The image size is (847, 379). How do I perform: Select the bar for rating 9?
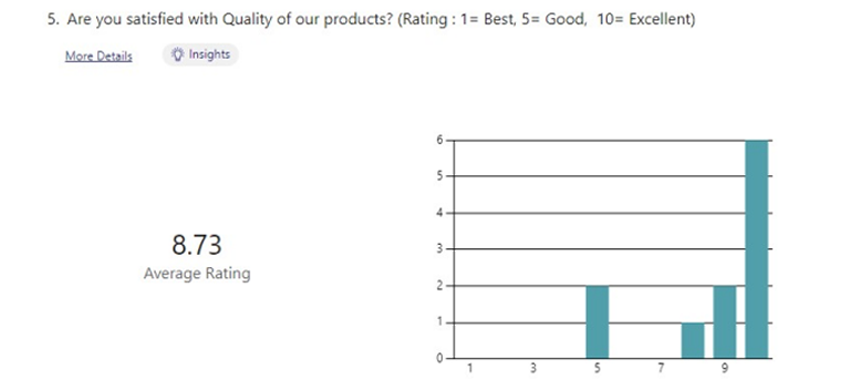724,322
